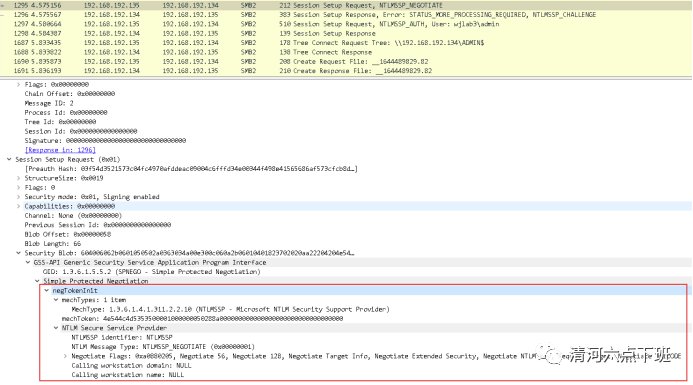Select packet 1296 Session Setup Response row
The image size is (693, 385).
click(x=346, y=15)
